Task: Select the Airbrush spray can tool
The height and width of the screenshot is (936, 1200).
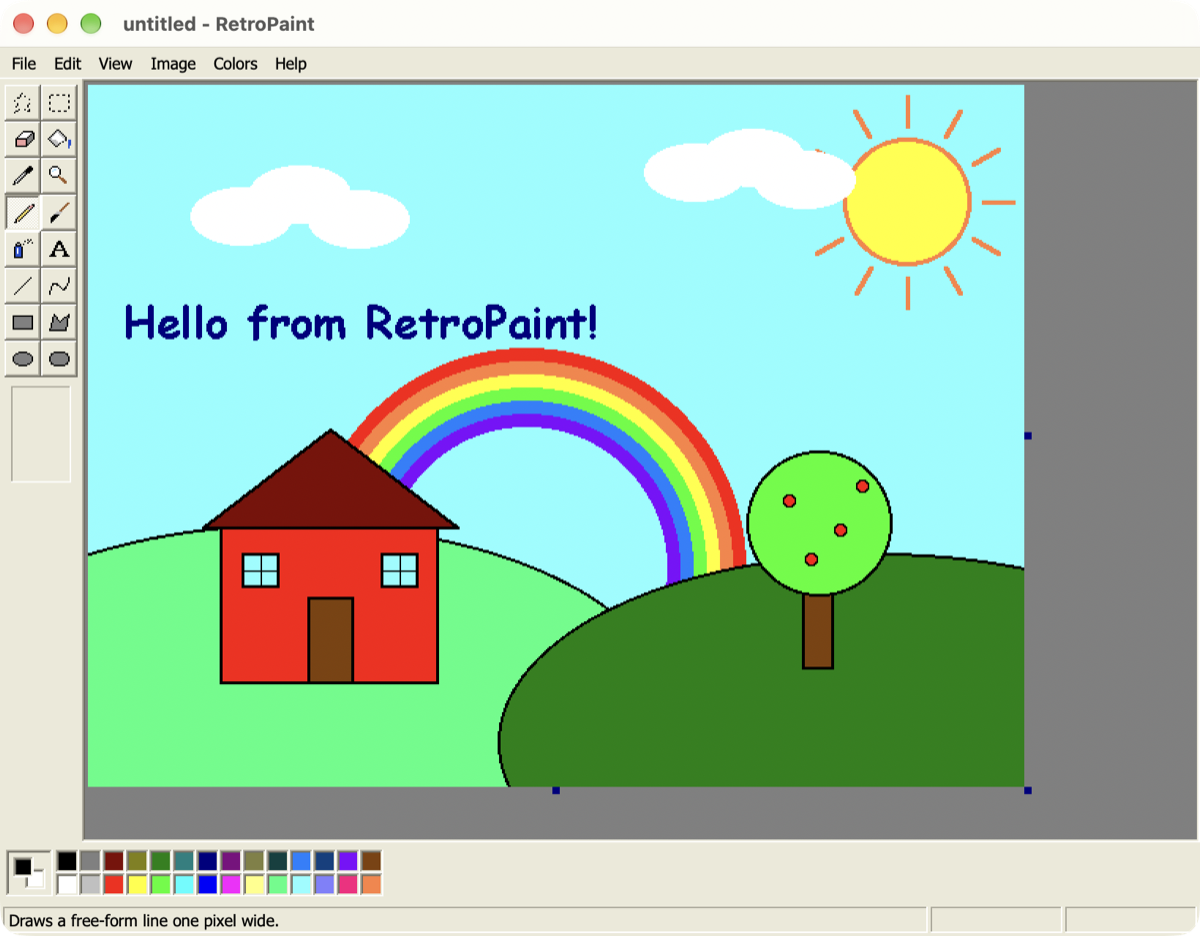Action: [x=23, y=249]
